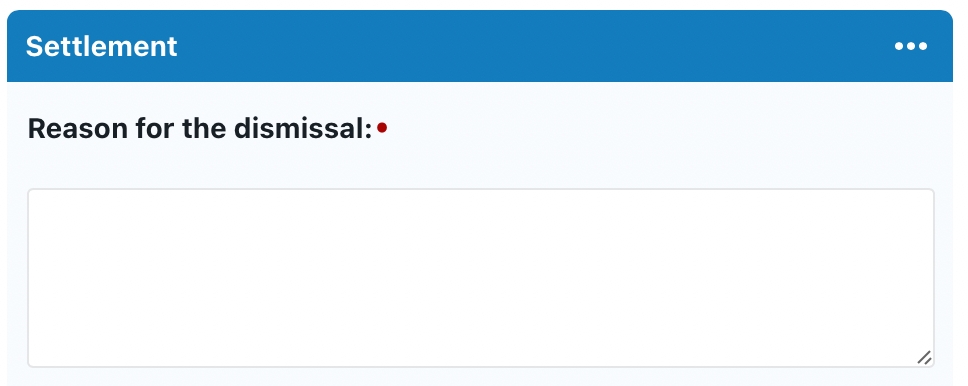Image resolution: width=968 pixels, height=386 pixels.
Task: Place cursor in the large white textarea
Action: point(480,278)
